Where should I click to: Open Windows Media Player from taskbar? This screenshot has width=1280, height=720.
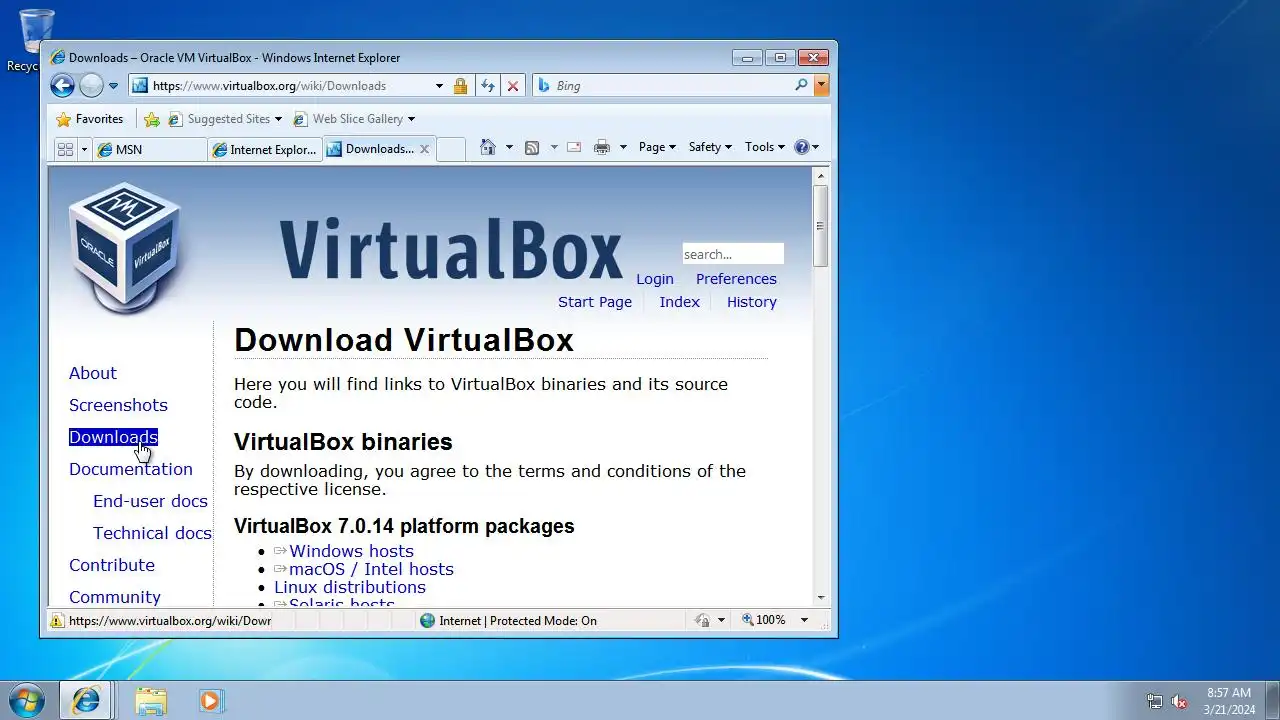click(210, 701)
